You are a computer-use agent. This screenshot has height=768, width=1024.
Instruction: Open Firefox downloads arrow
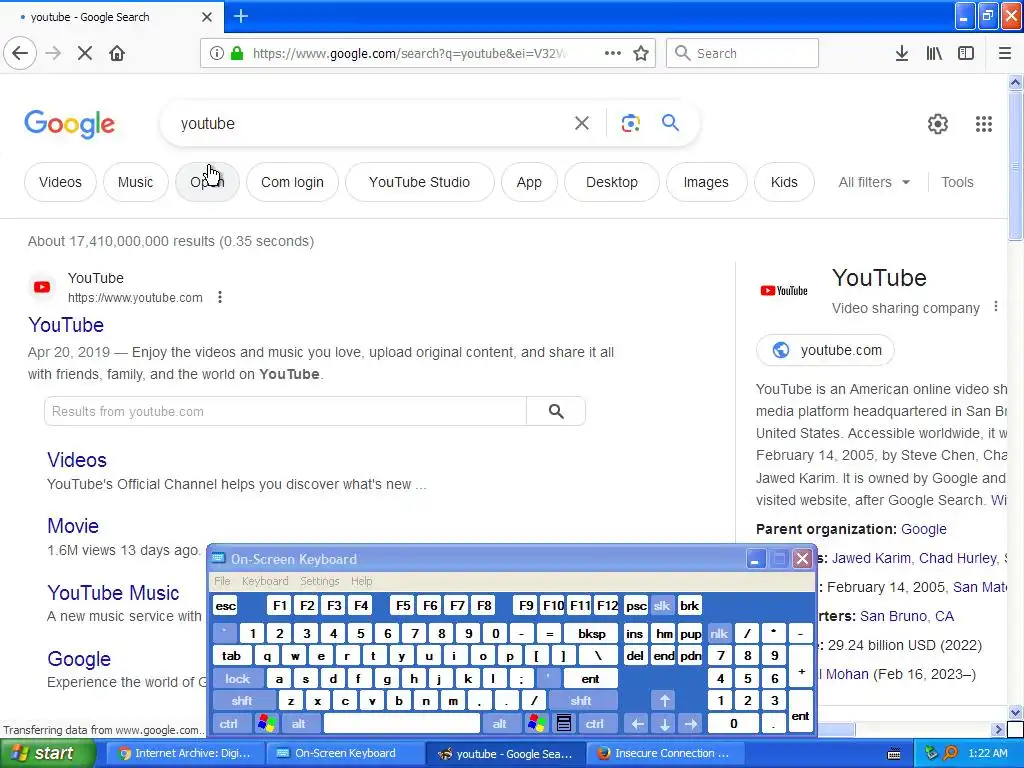click(x=902, y=53)
